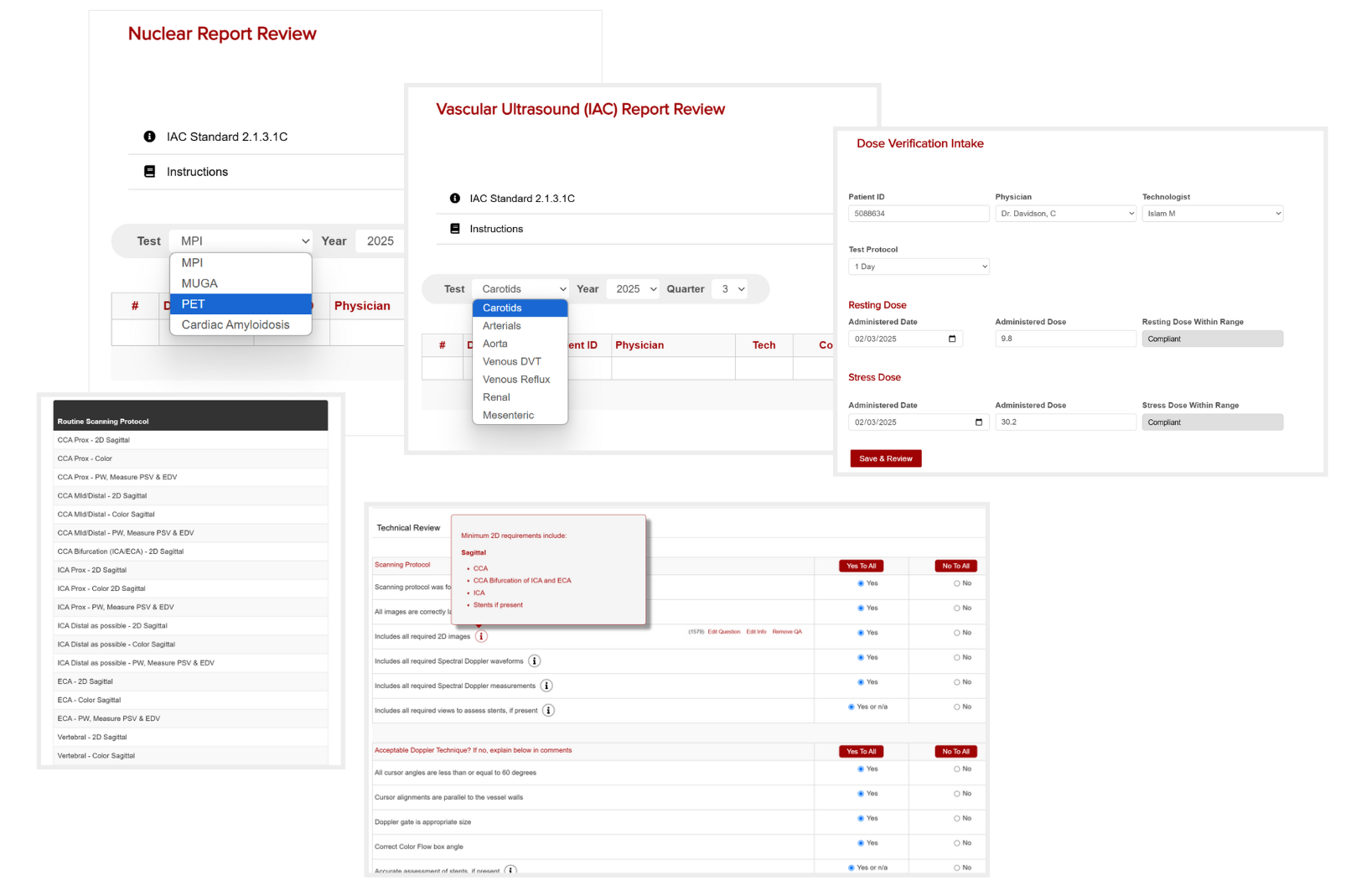Click the CCA Prox - 2D Sagittal row

[191, 440]
